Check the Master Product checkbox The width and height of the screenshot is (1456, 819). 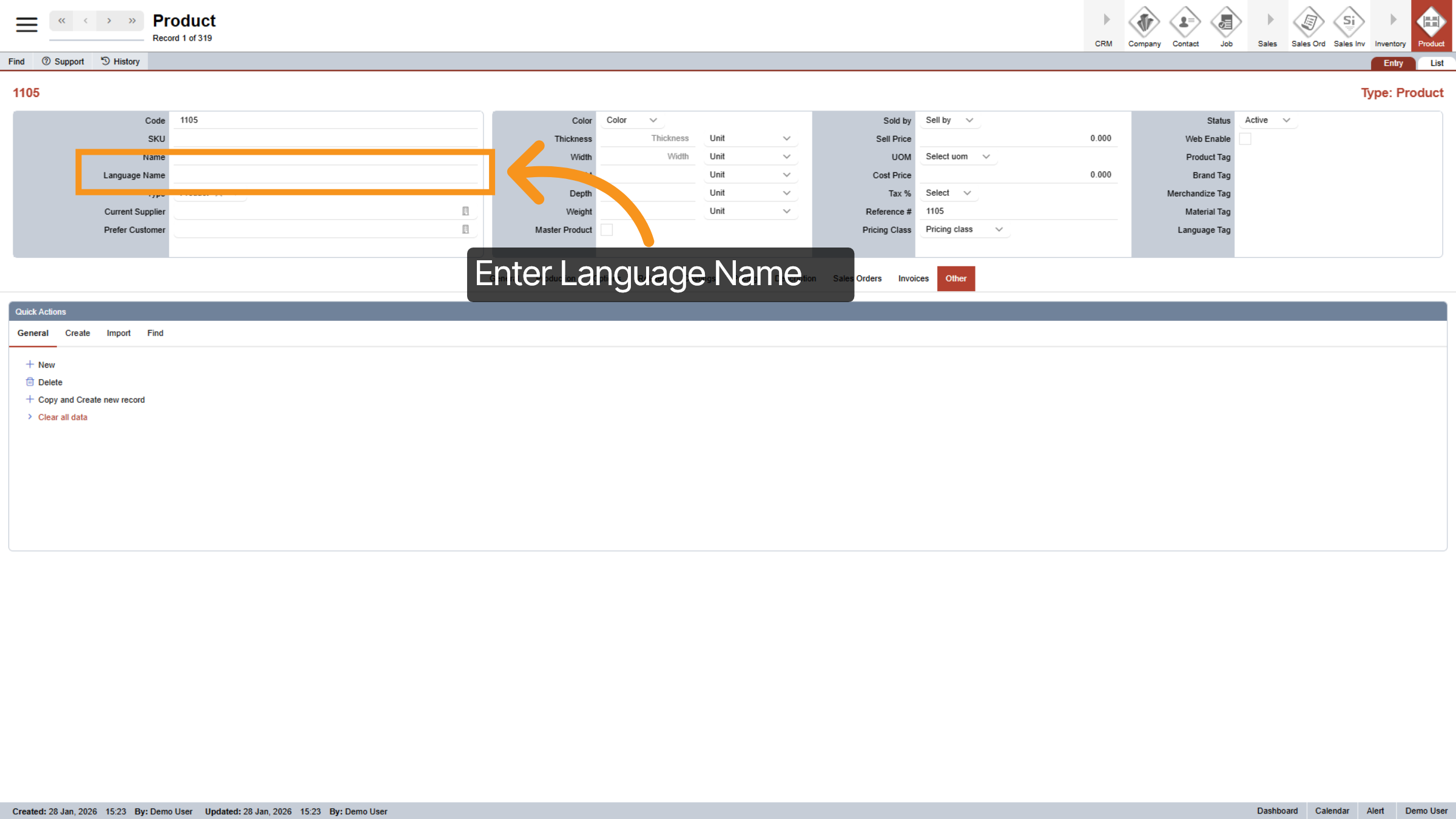[607, 229]
